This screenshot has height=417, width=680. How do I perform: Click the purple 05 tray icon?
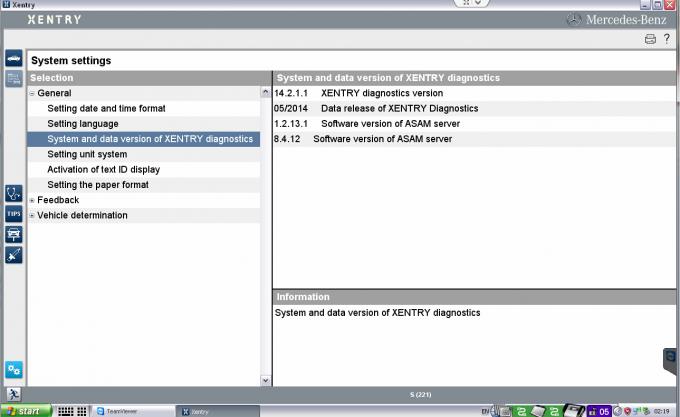pos(599,411)
